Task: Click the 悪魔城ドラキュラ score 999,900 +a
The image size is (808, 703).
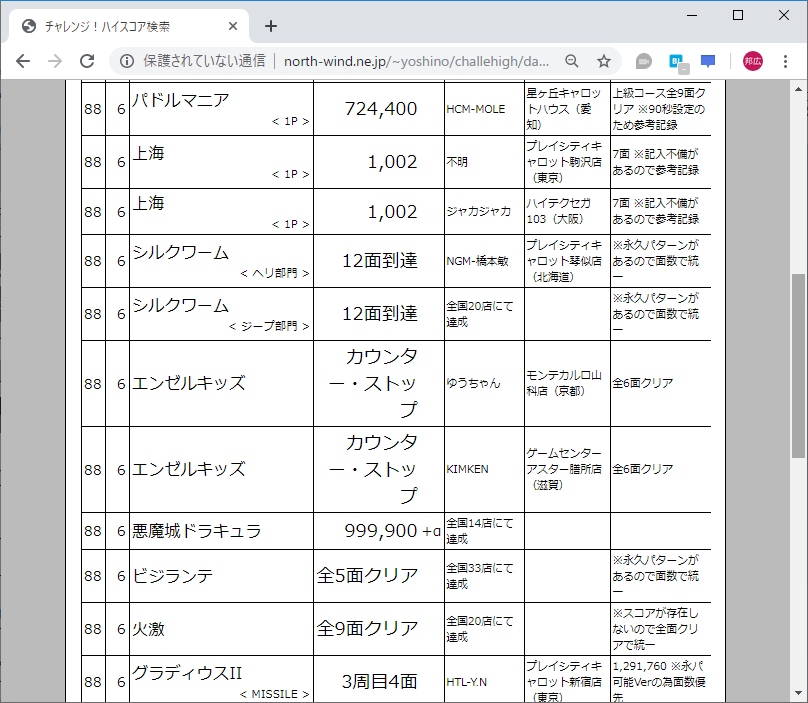Action: point(379,531)
